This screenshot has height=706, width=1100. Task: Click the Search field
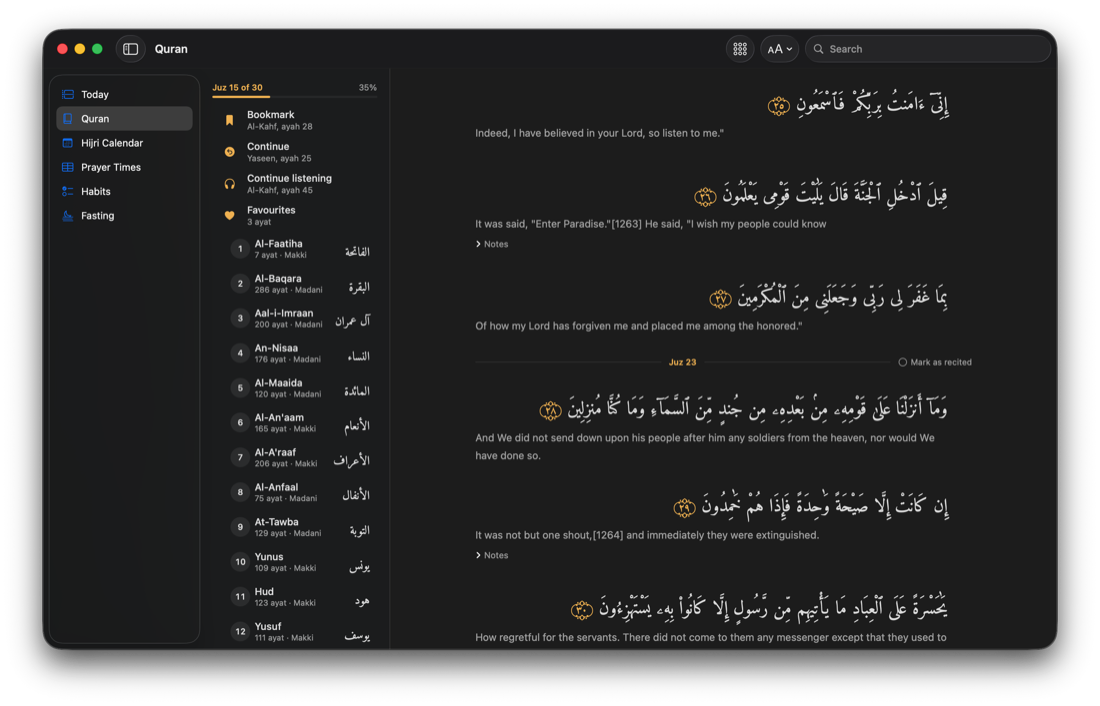[927, 49]
